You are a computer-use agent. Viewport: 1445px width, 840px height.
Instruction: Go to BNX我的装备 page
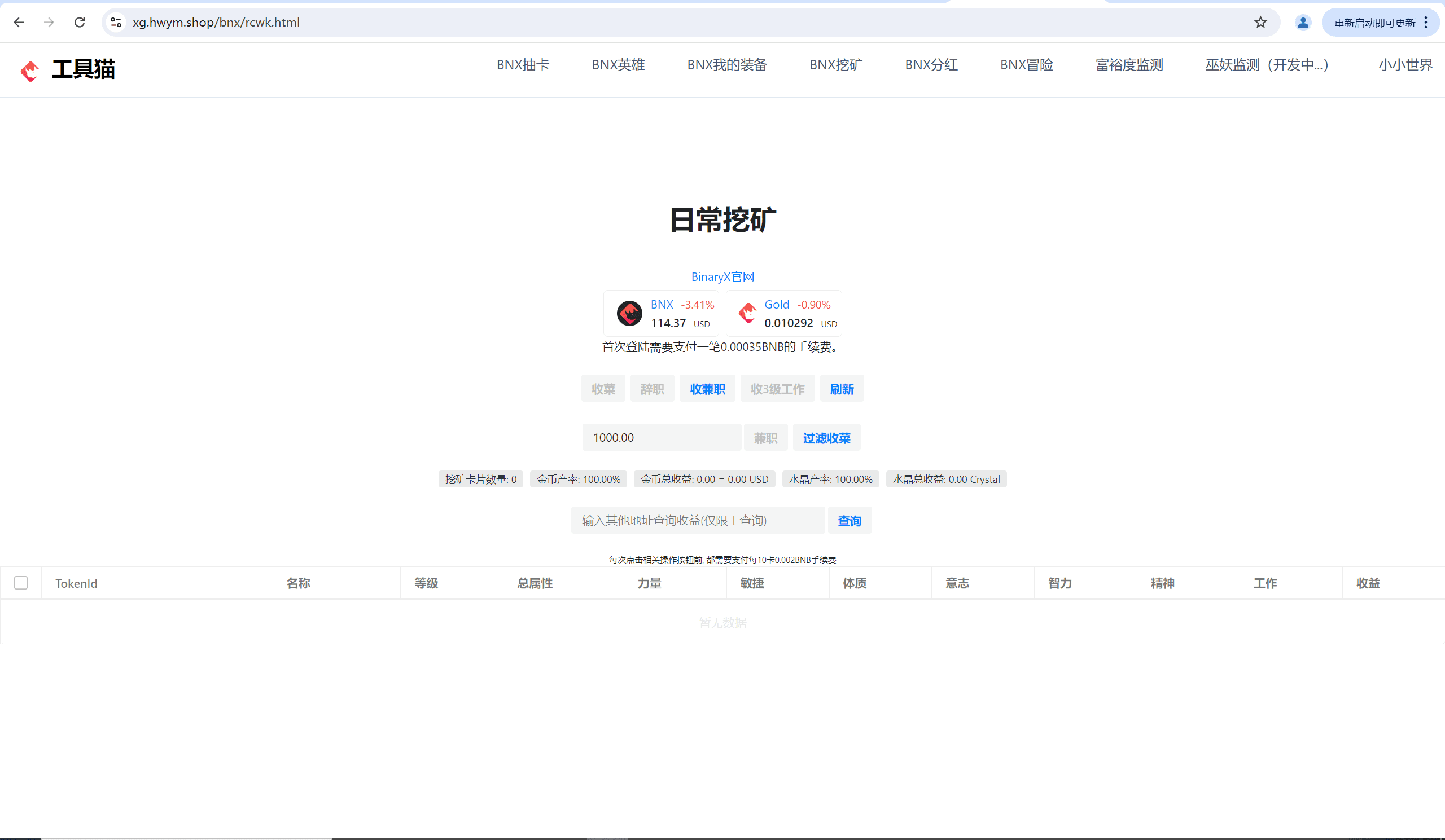726,65
